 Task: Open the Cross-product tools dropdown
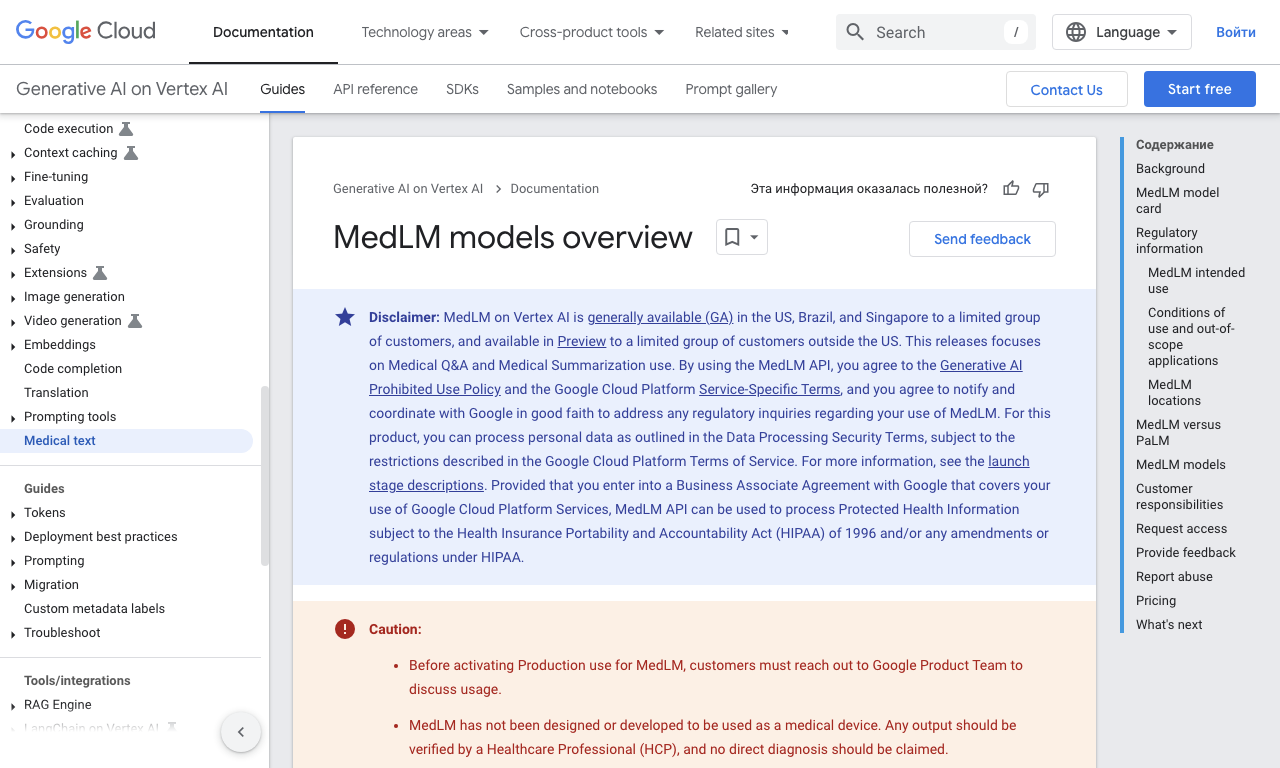click(x=592, y=32)
